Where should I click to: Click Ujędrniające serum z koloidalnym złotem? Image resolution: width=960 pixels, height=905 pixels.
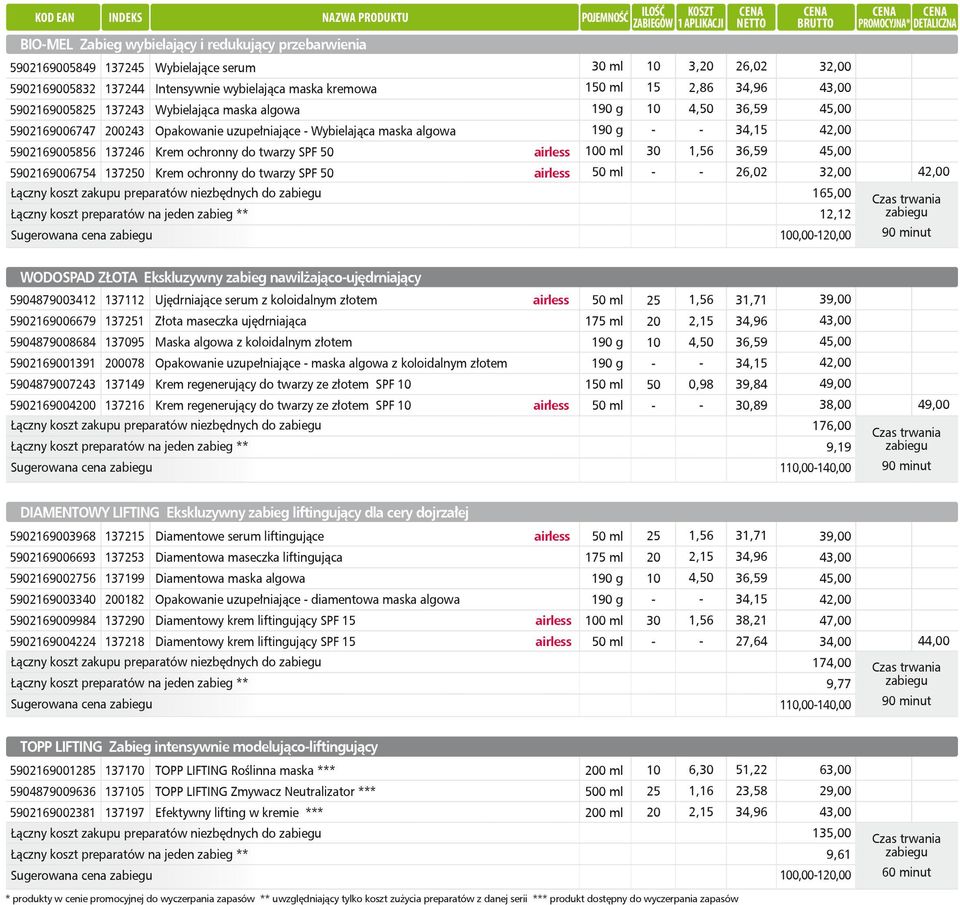266,300
